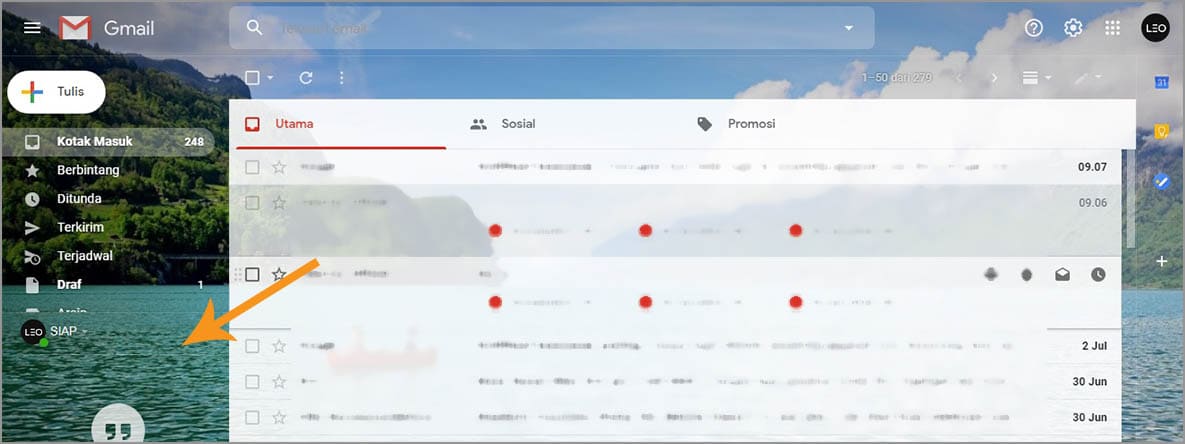Viewport: 1185px width, 444px height.
Task: Click the inbox list vertical scrollbar
Action: (x=1131, y=199)
